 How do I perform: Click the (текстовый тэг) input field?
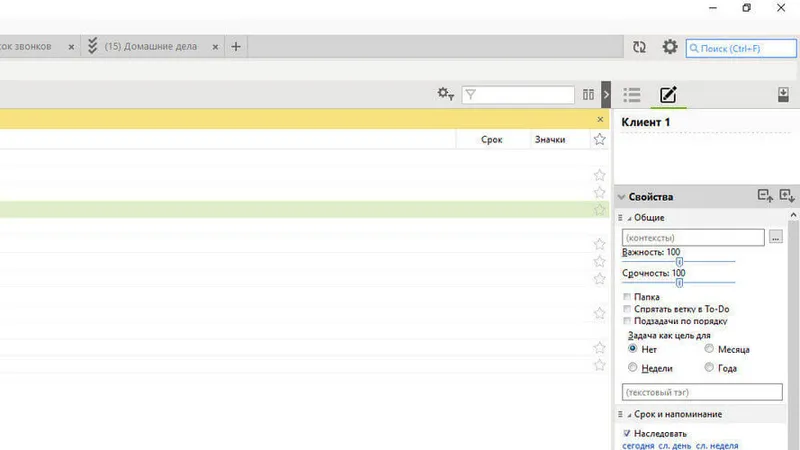pyautogui.click(x=702, y=392)
